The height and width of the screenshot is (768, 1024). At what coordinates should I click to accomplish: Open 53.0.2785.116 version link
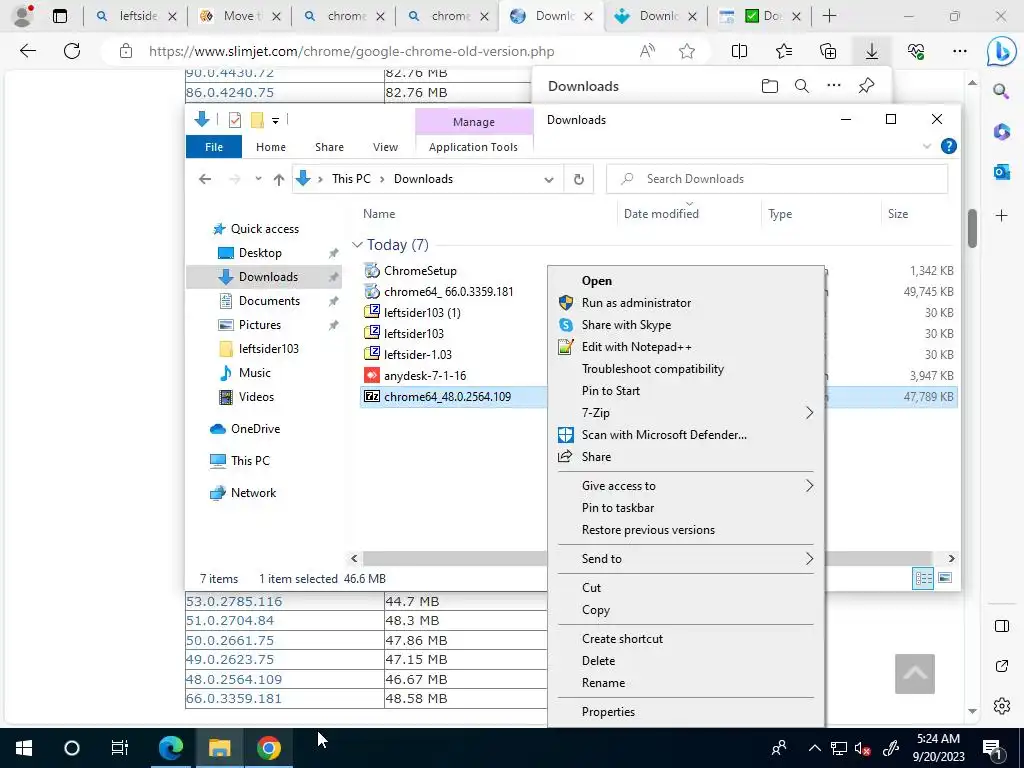(234, 601)
